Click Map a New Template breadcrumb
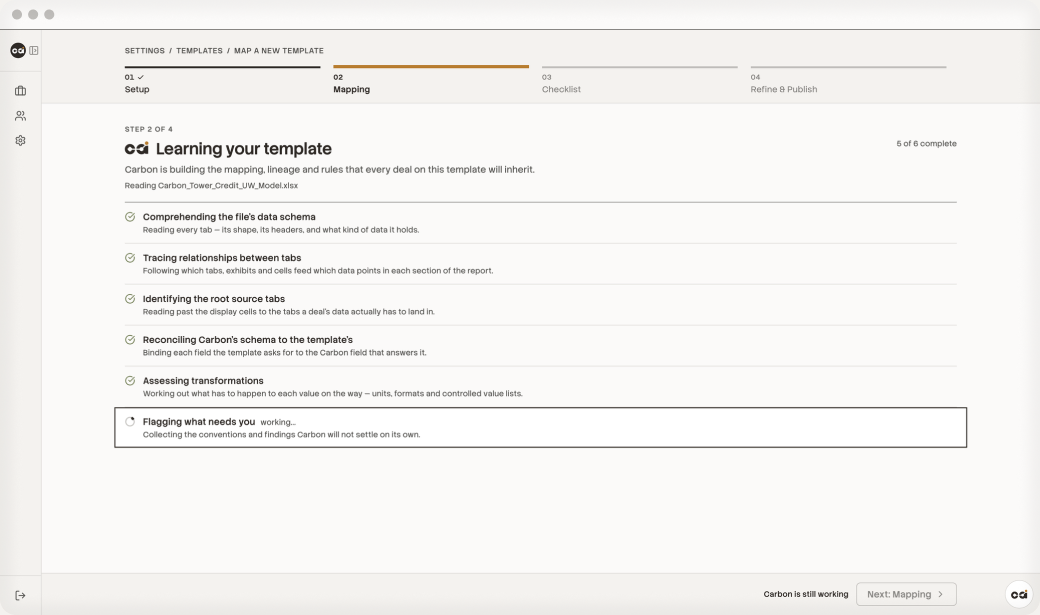Image resolution: width=1040 pixels, height=615 pixels. (279, 50)
